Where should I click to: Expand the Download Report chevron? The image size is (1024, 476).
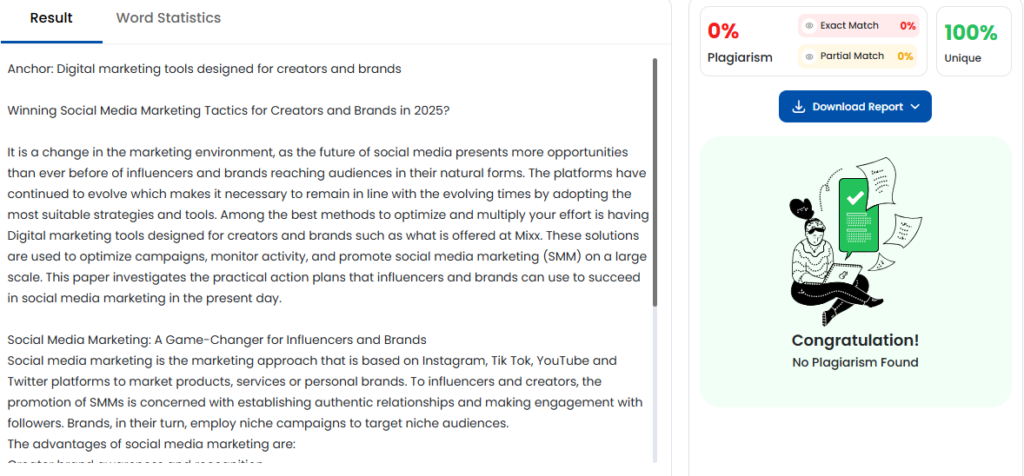tap(914, 107)
